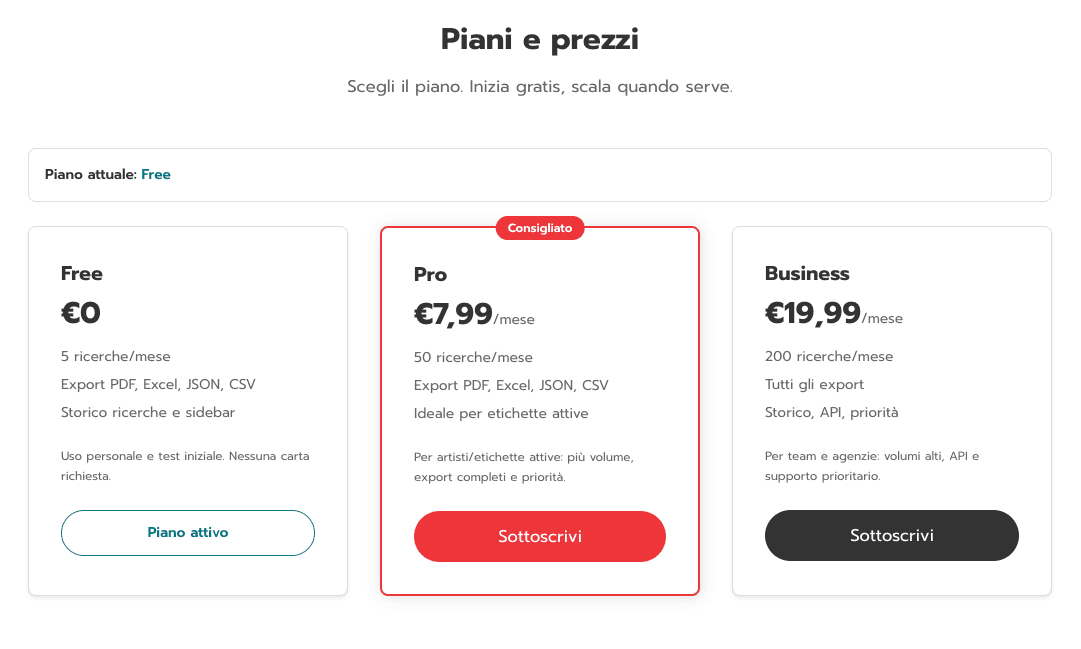Click the Scegli il piano subtitle text
The image size is (1081, 649).
[539, 87]
